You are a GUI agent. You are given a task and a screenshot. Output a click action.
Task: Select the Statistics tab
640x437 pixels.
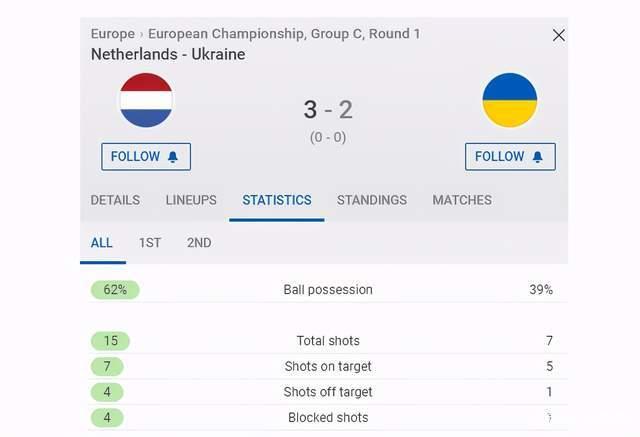(277, 200)
